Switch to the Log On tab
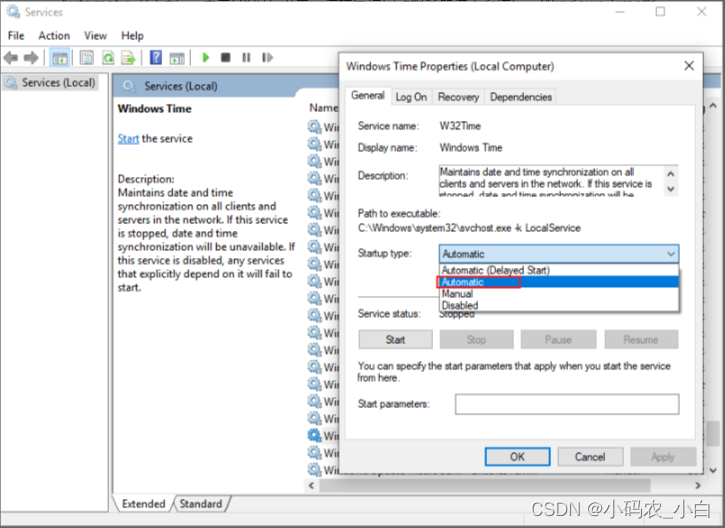The height and width of the screenshot is (528, 725). [x=411, y=97]
